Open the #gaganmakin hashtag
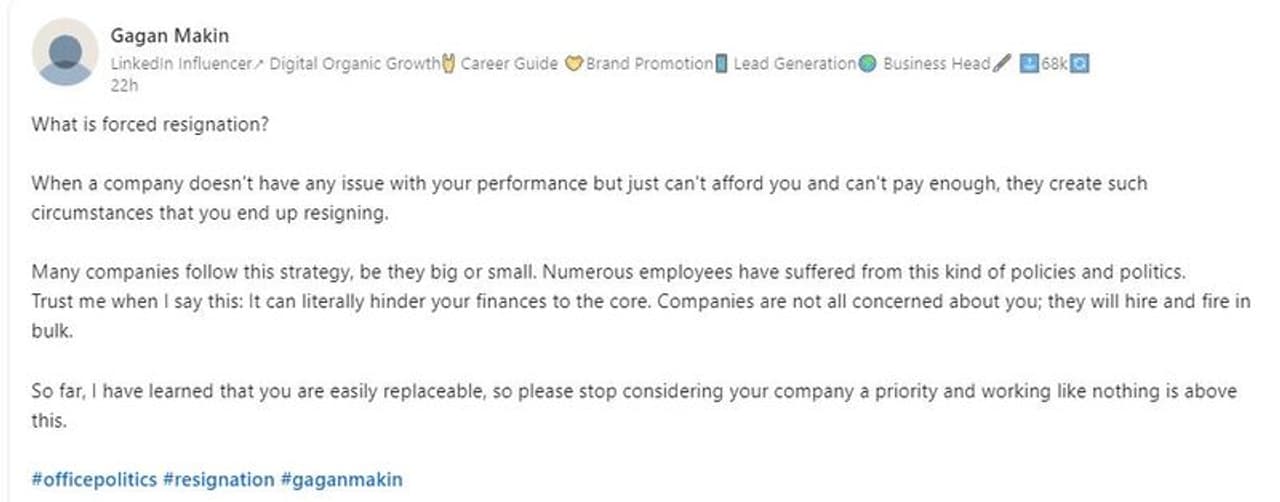 (x=341, y=479)
